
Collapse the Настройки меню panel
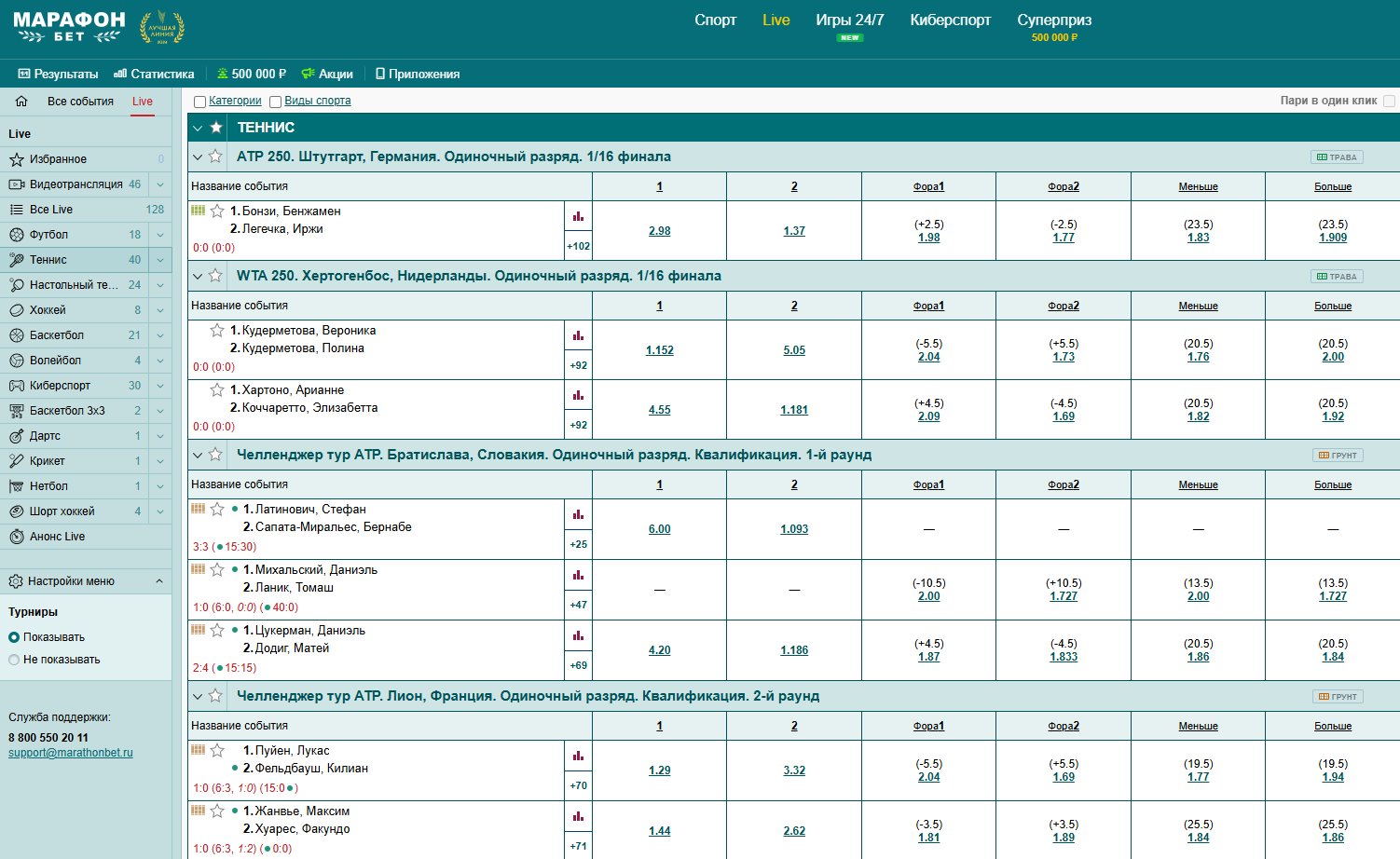tap(158, 581)
